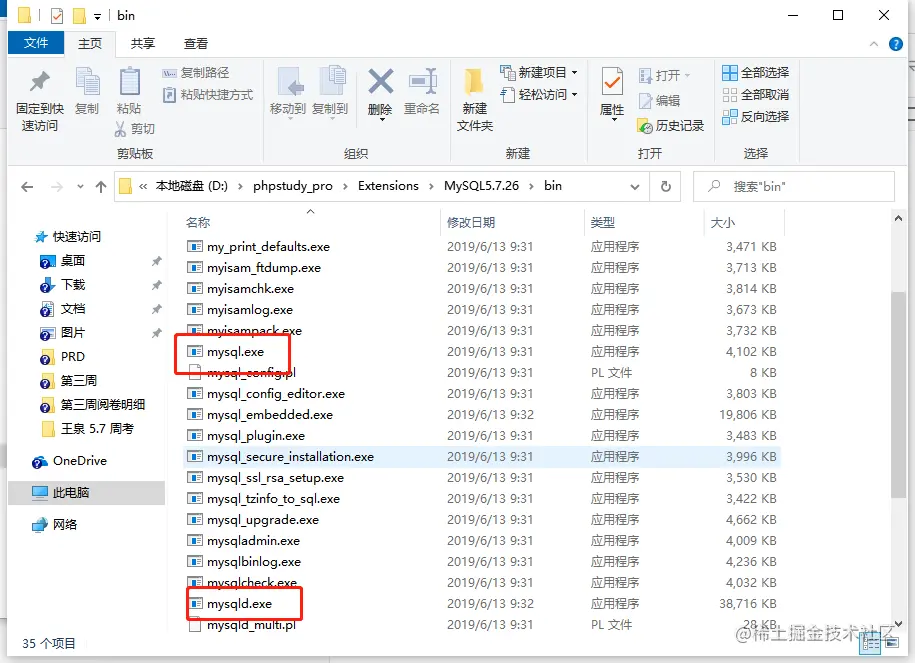This screenshot has width=915, height=663.
Task: Expand breadcrumb arrow after phpstudy_pro
Action: coord(345,186)
